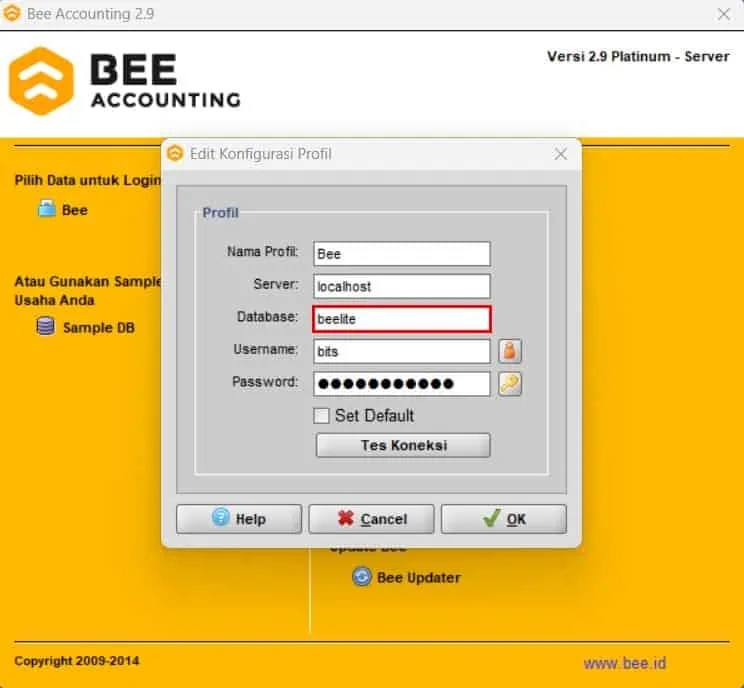
Task: Click the key icon beside Password field
Action: pos(510,384)
